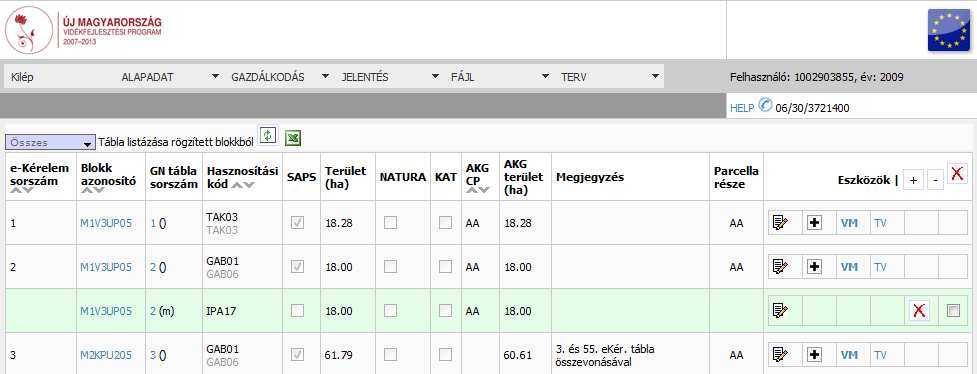Toggle KAT checkbox in row 1

446,223
